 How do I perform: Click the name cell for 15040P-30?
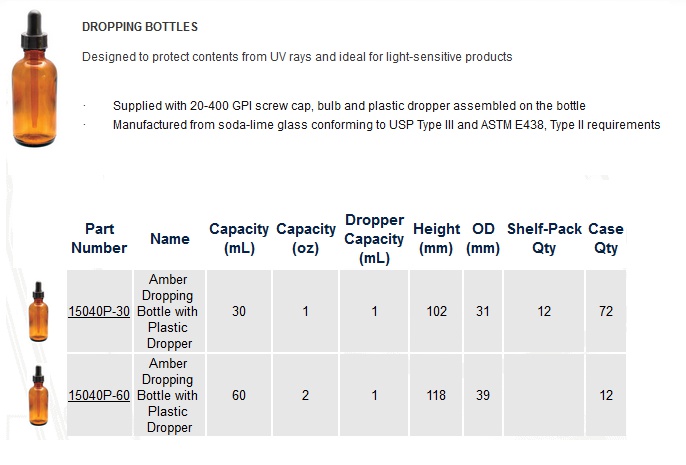point(169,311)
